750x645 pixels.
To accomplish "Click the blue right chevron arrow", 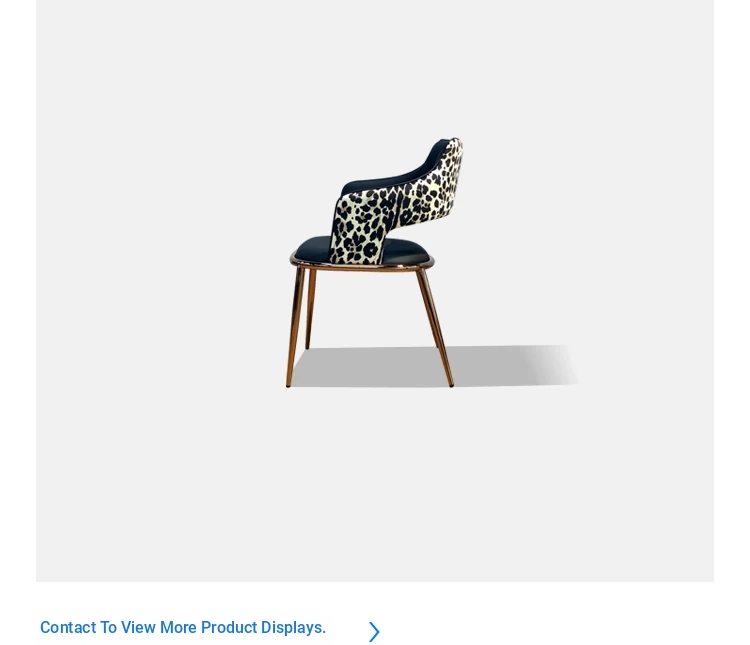I will pos(374,632).
